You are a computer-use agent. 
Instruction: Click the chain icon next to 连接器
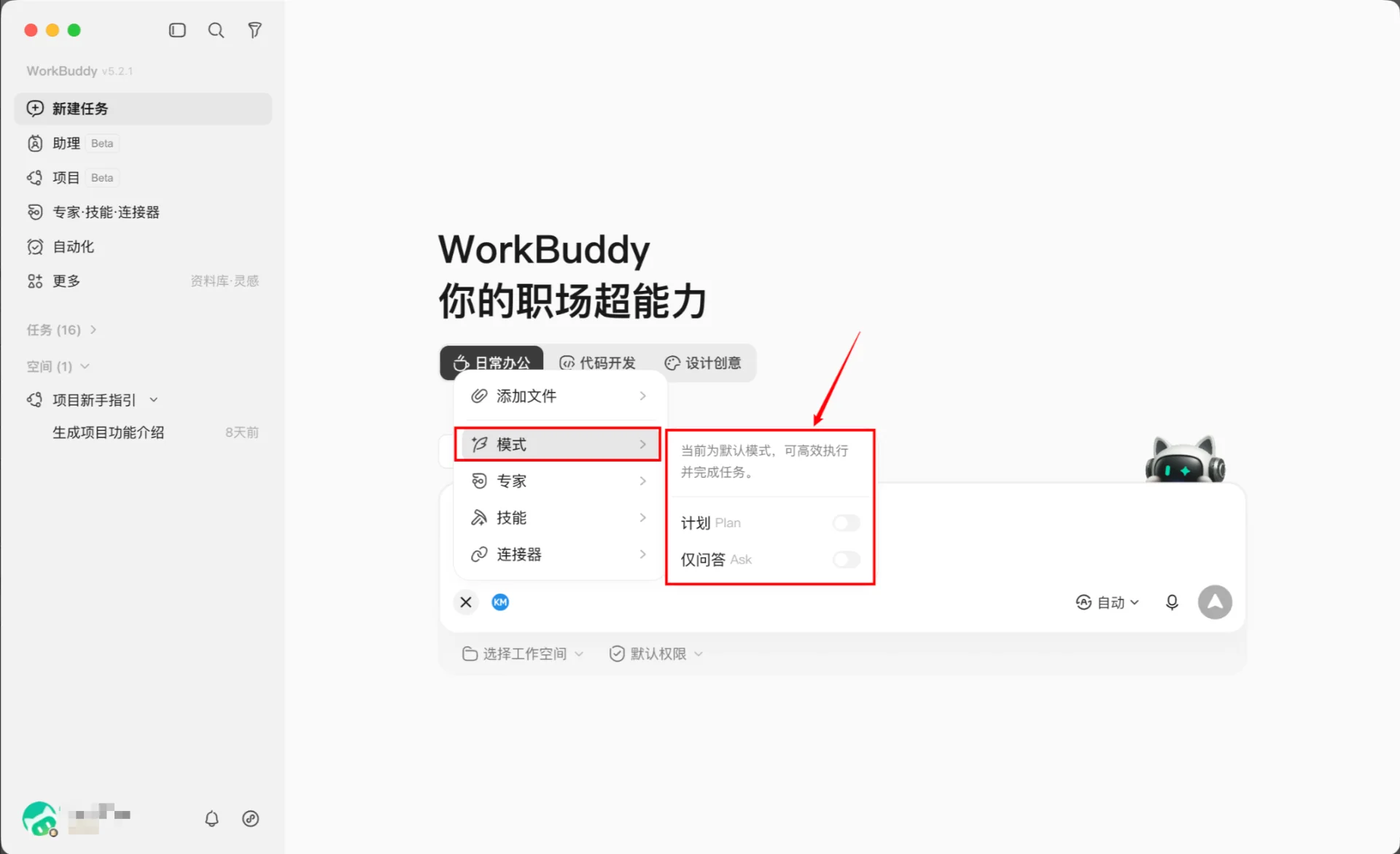pyautogui.click(x=479, y=554)
